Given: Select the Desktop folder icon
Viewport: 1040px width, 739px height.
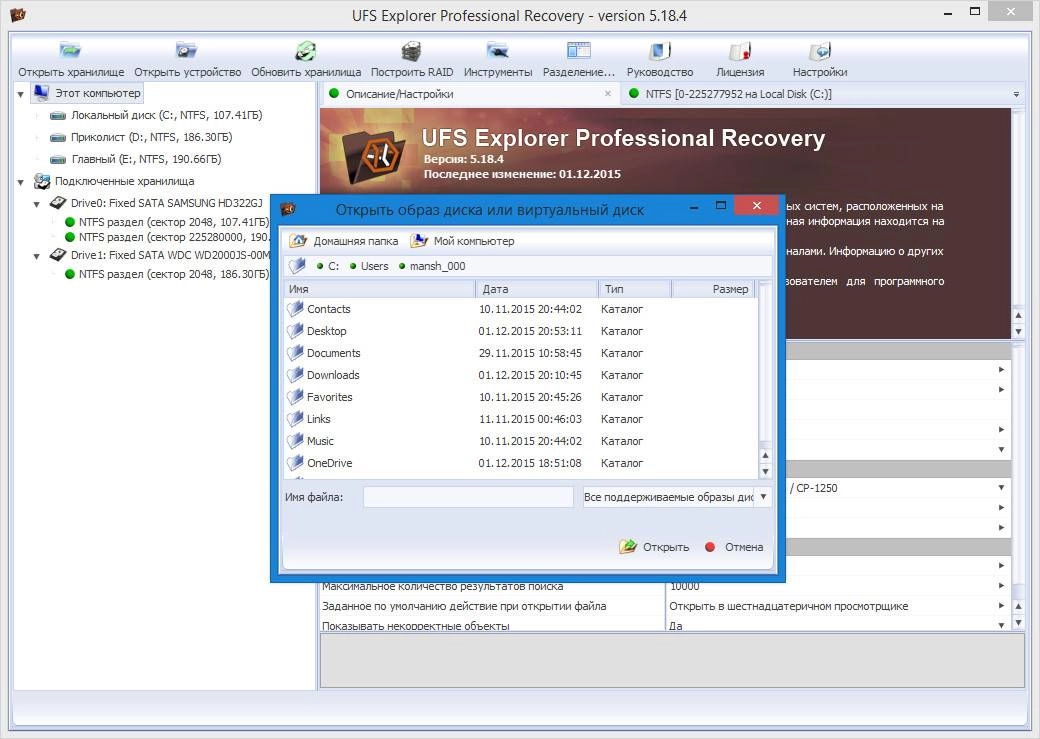Looking at the screenshot, I should point(295,330).
